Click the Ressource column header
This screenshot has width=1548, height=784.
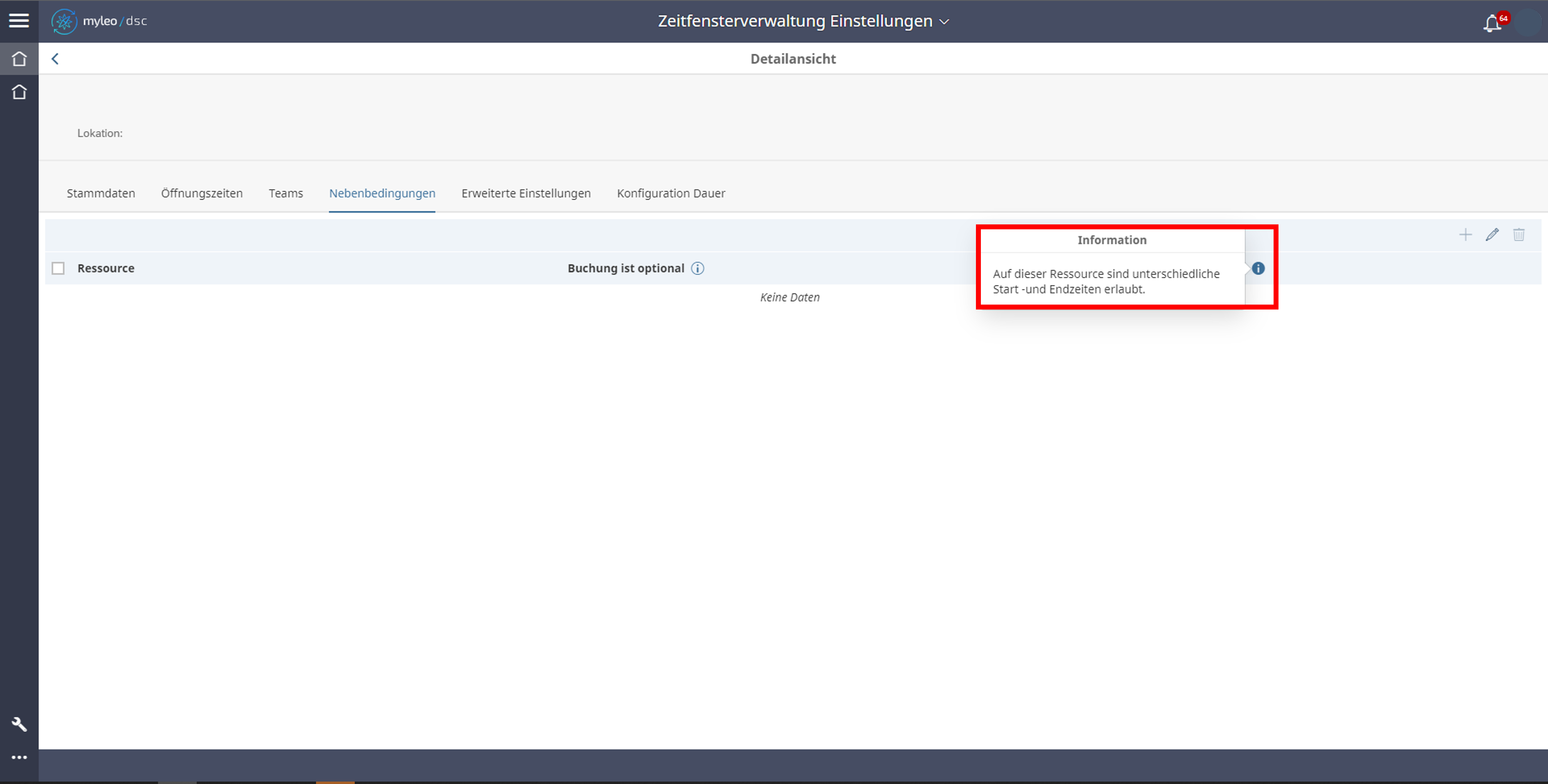pyautogui.click(x=106, y=268)
